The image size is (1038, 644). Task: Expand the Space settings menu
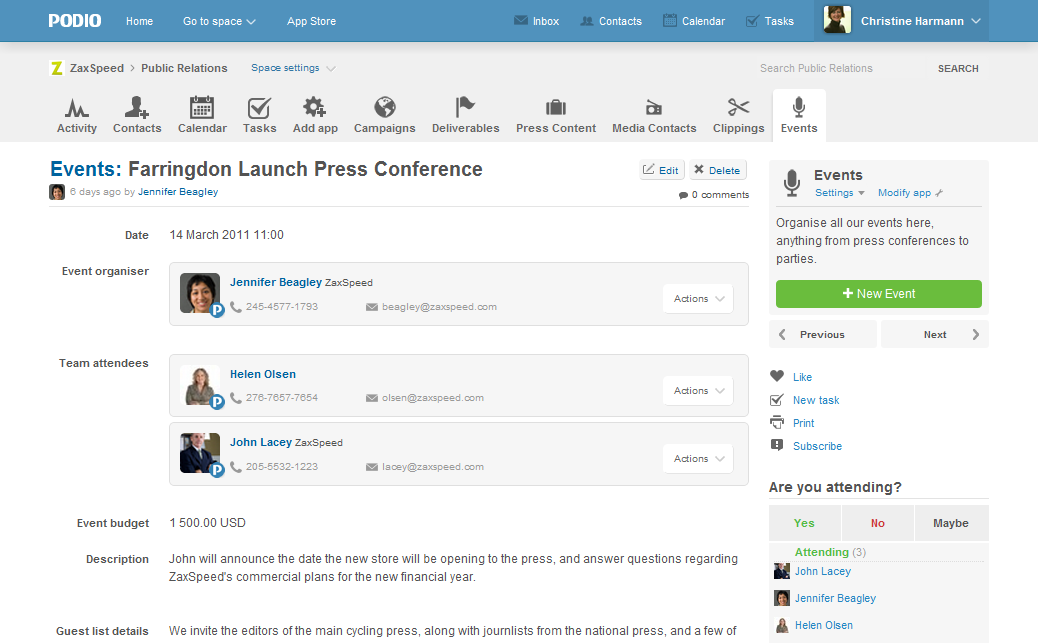coord(292,68)
